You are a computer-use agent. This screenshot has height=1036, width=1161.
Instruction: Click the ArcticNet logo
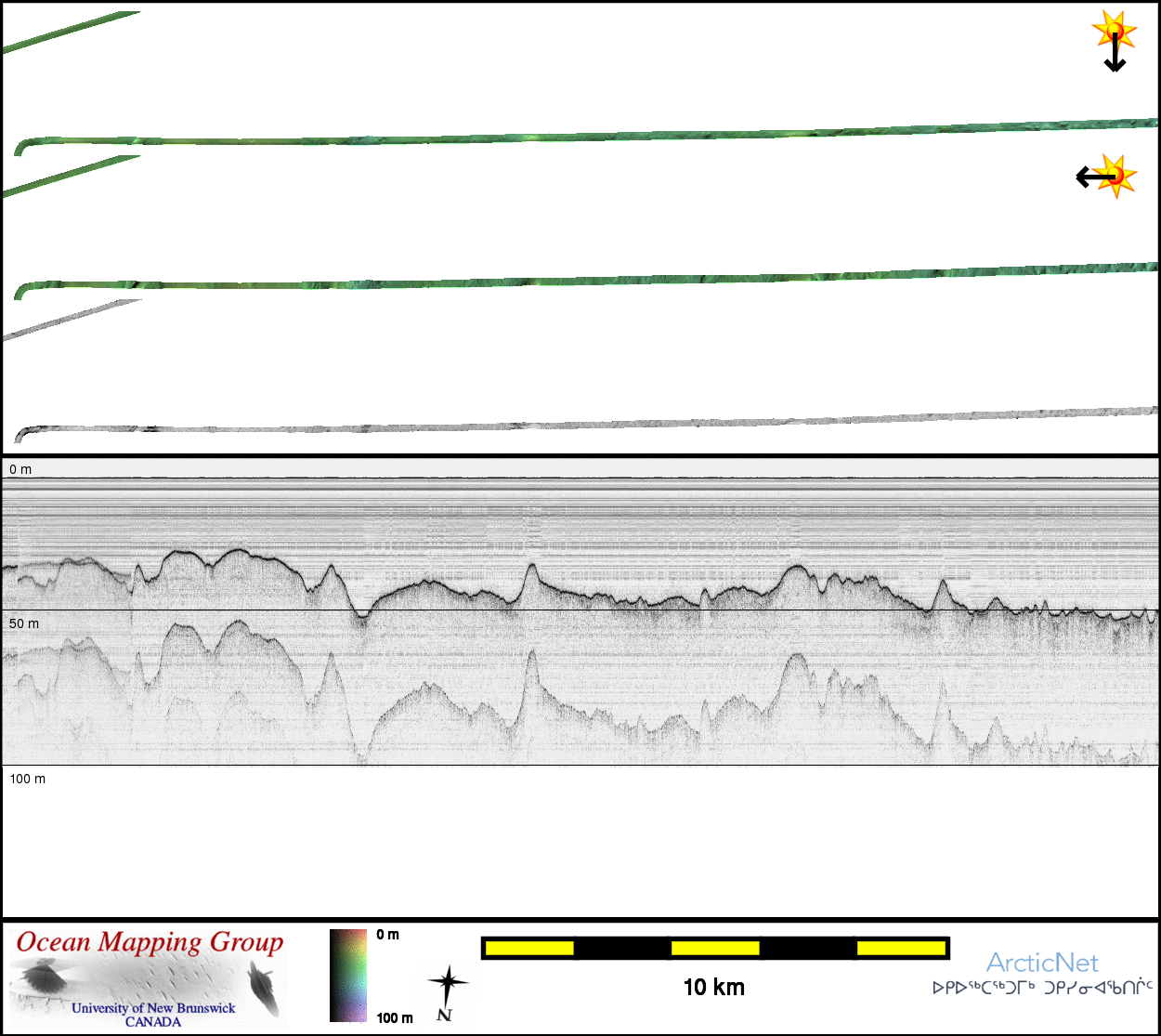[x=1042, y=962]
